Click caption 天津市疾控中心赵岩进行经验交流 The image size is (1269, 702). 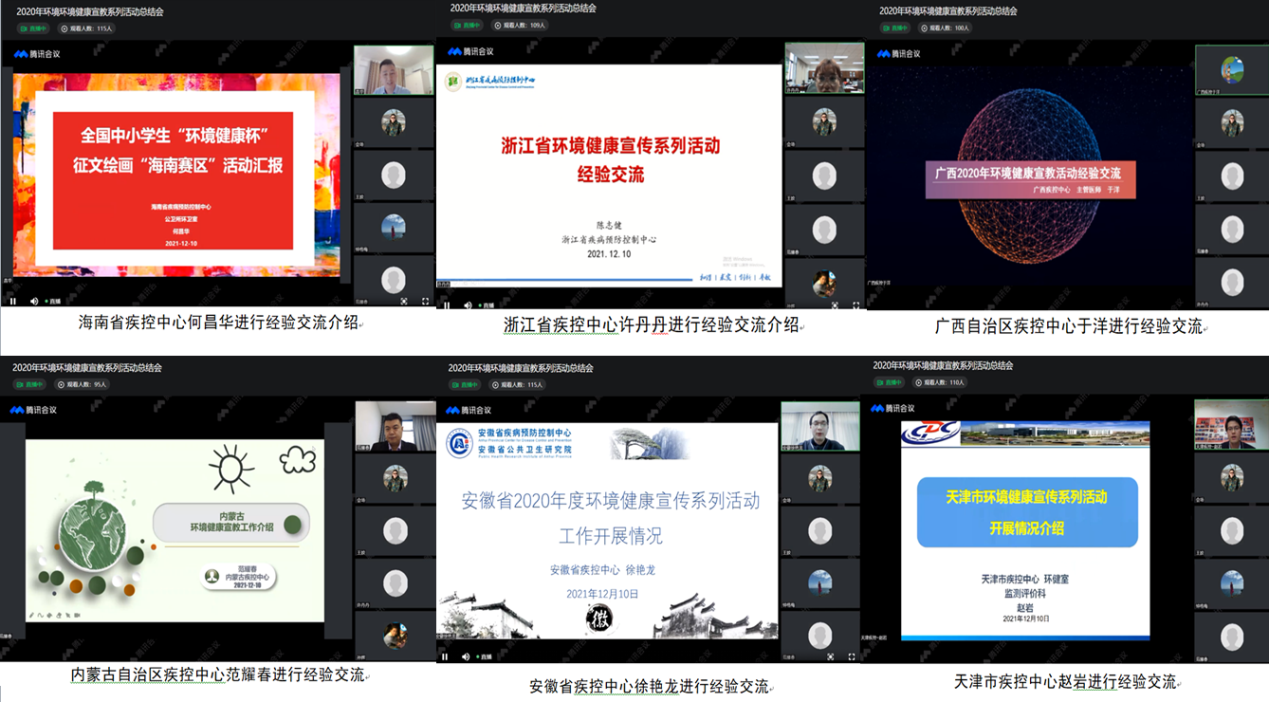click(x=1065, y=682)
